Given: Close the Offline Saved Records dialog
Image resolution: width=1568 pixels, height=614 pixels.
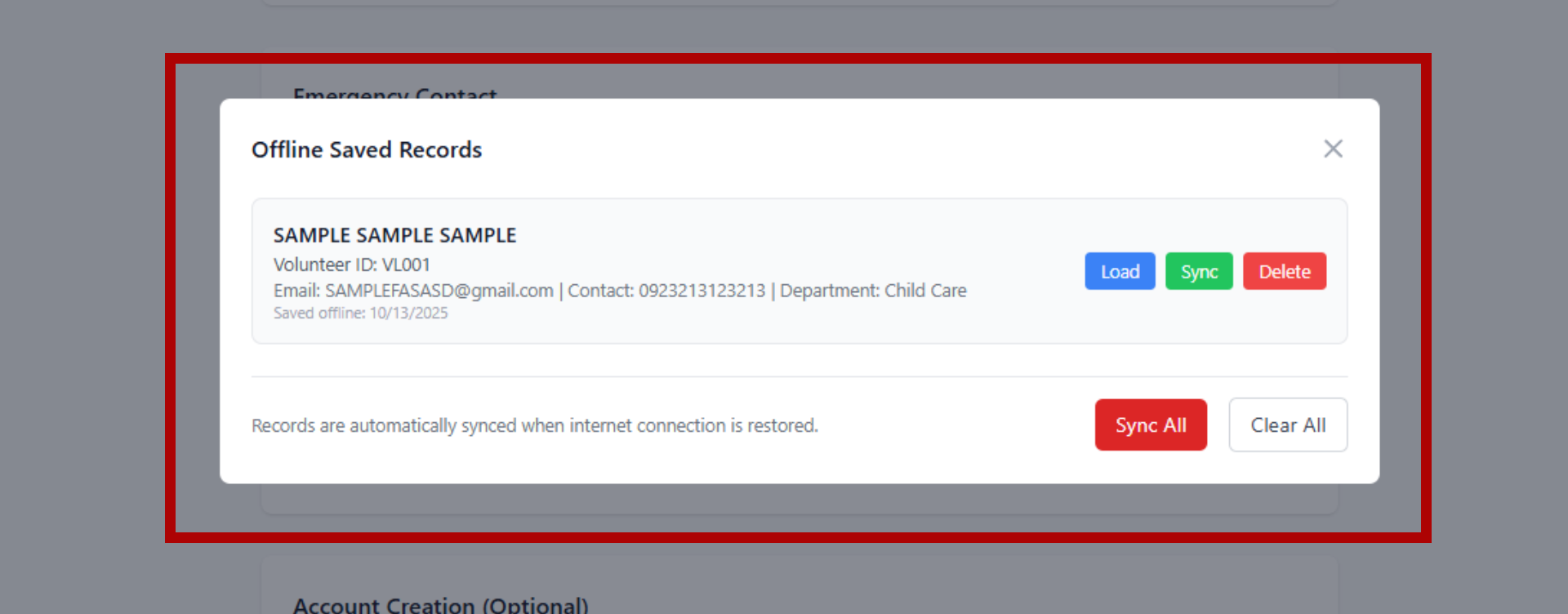Looking at the screenshot, I should pyautogui.click(x=1333, y=149).
